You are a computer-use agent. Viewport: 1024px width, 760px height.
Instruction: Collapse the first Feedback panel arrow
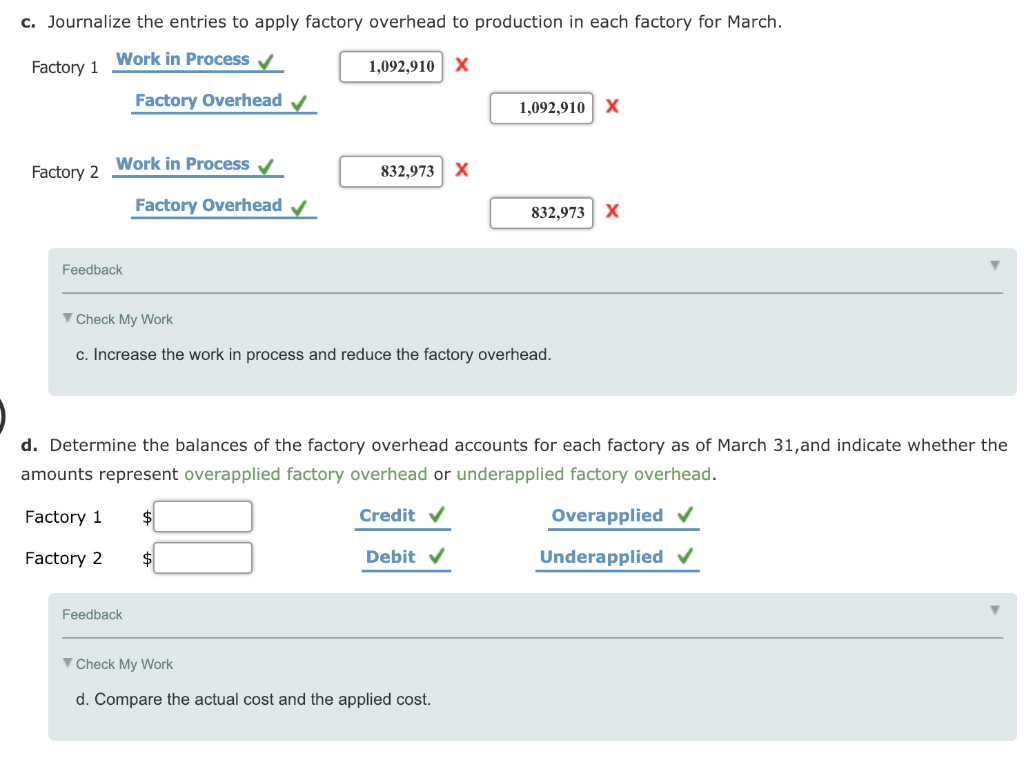click(994, 266)
